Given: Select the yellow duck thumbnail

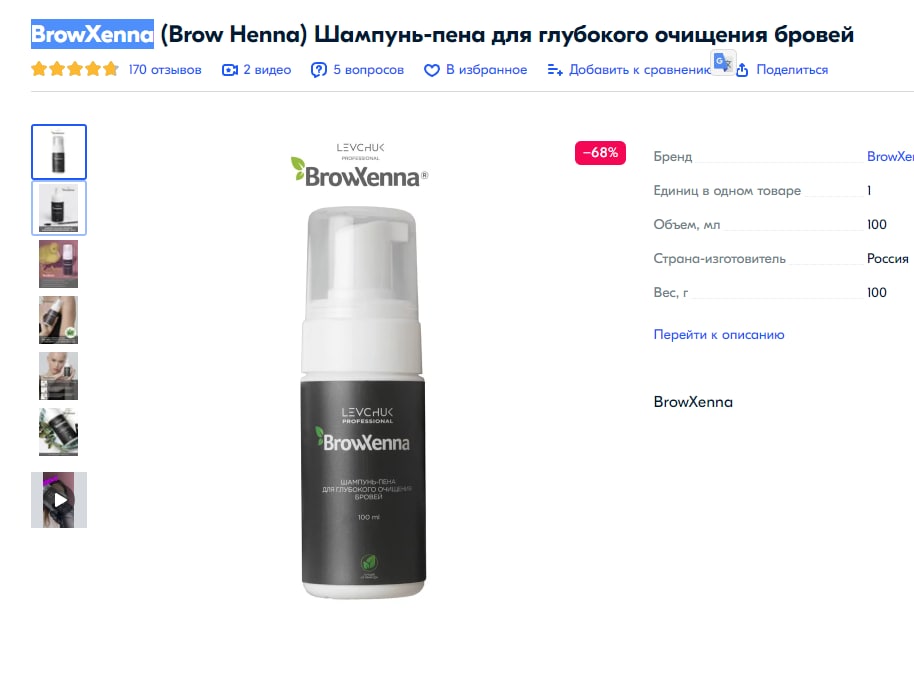Looking at the screenshot, I should (58, 264).
